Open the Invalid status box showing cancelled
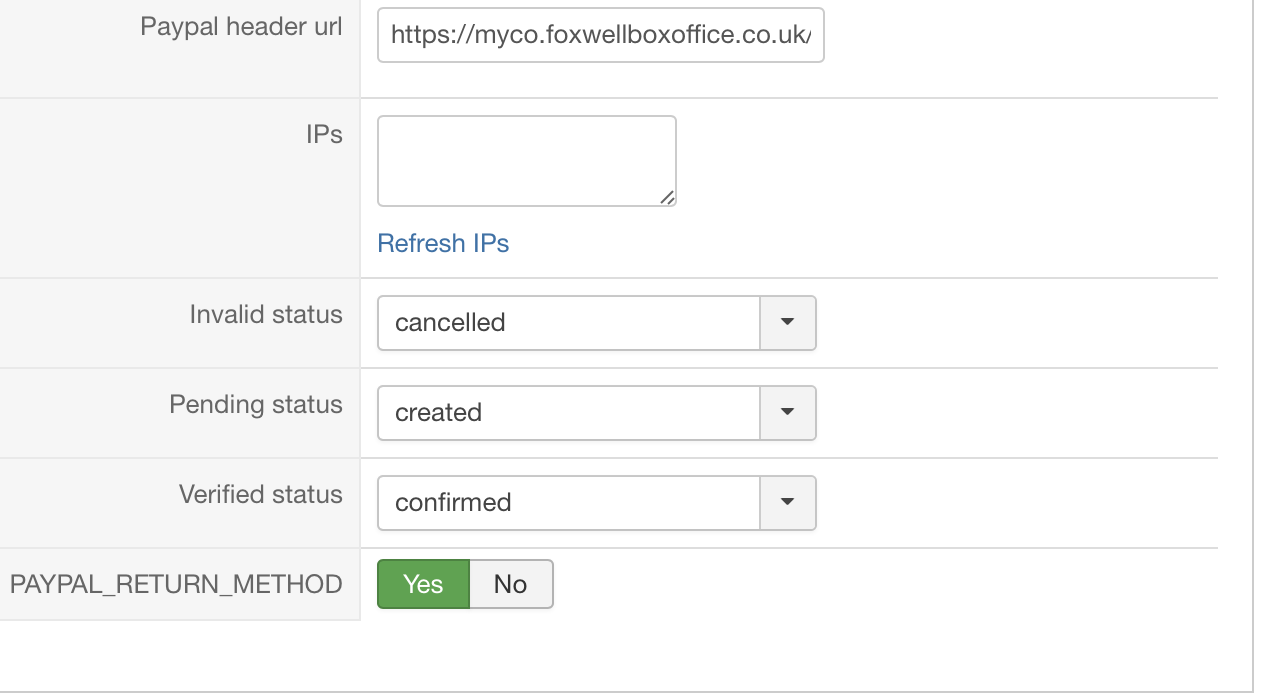 click(x=568, y=323)
